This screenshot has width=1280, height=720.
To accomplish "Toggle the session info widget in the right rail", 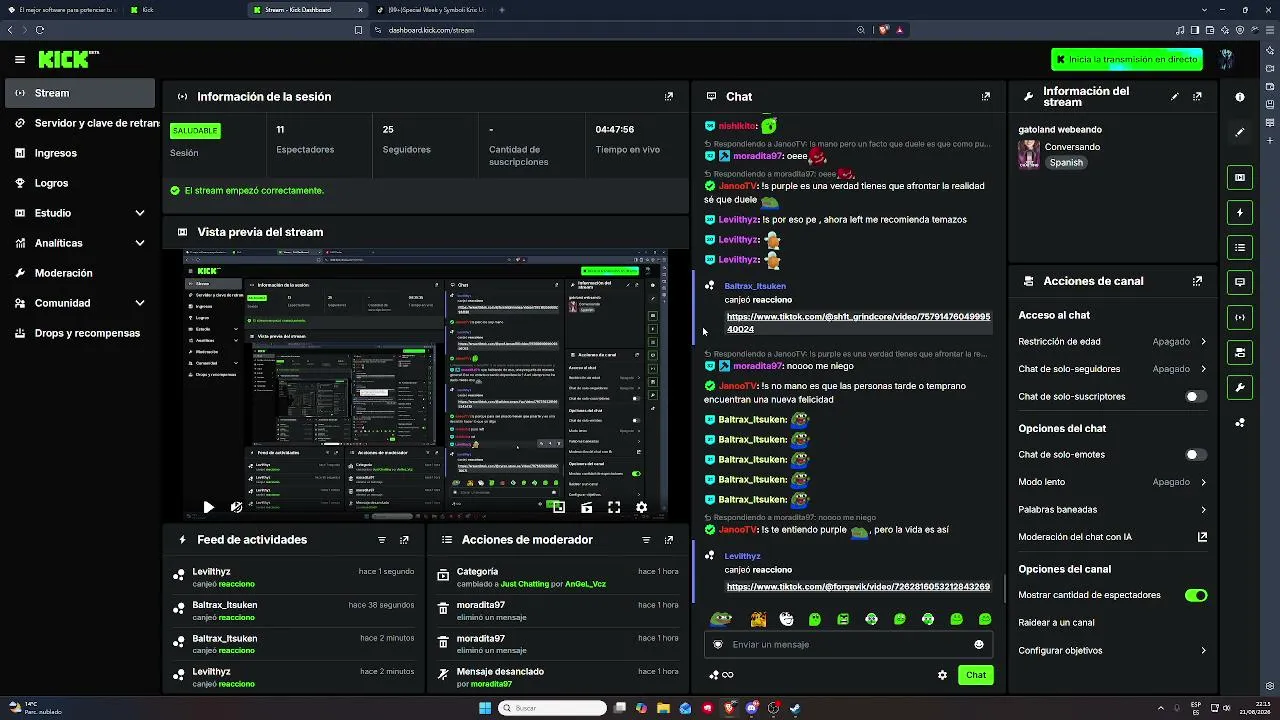I will [x=1240, y=318].
